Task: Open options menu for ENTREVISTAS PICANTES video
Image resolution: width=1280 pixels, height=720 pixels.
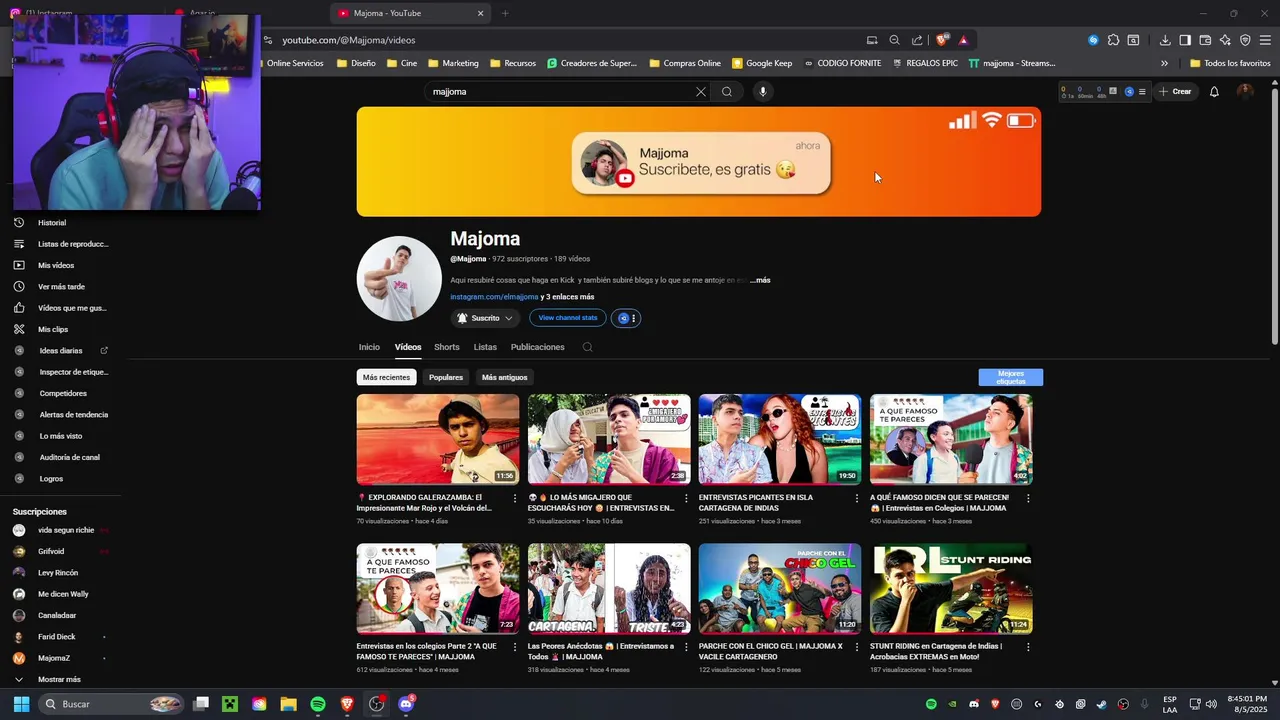Action: (x=857, y=498)
